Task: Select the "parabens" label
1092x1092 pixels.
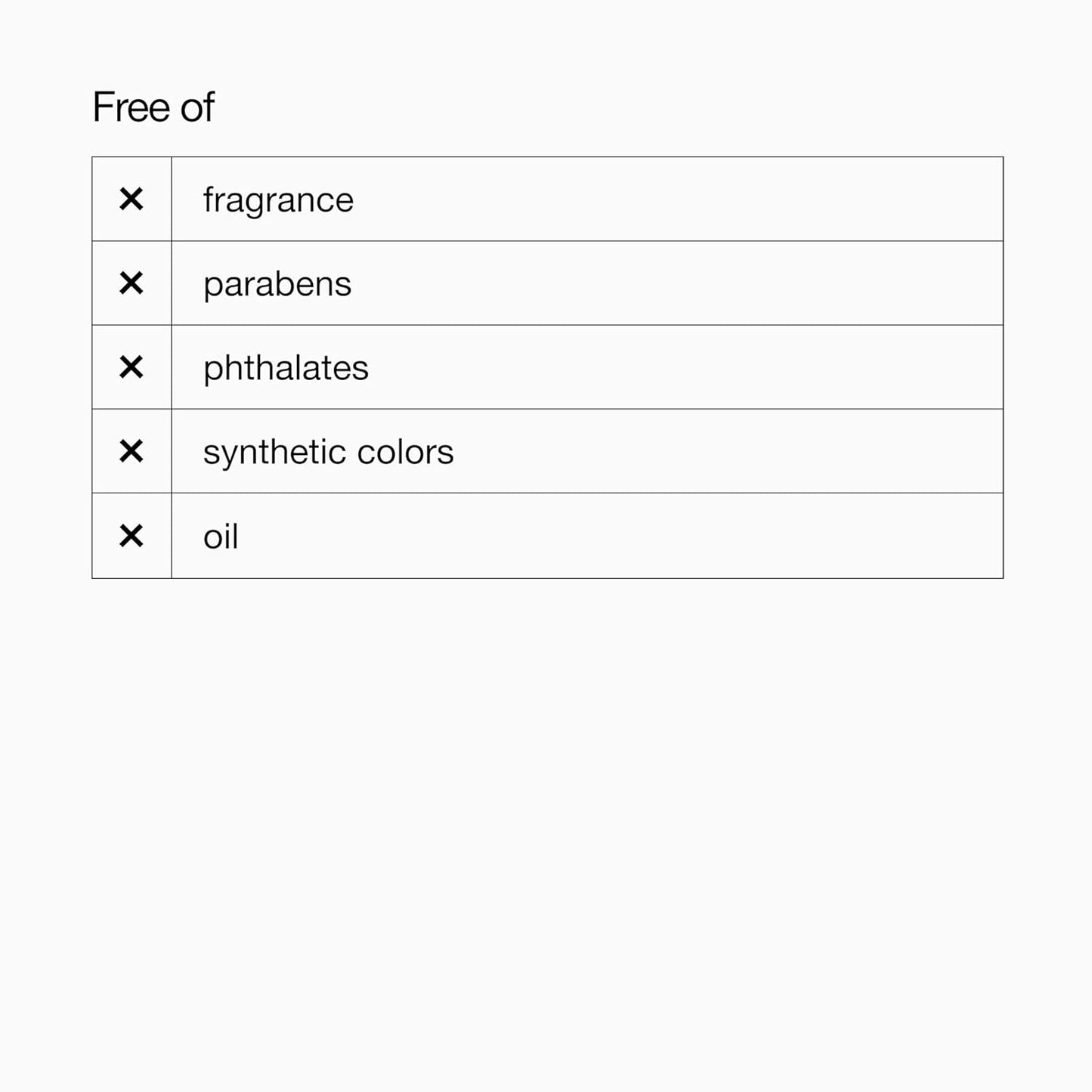Action: click(277, 285)
